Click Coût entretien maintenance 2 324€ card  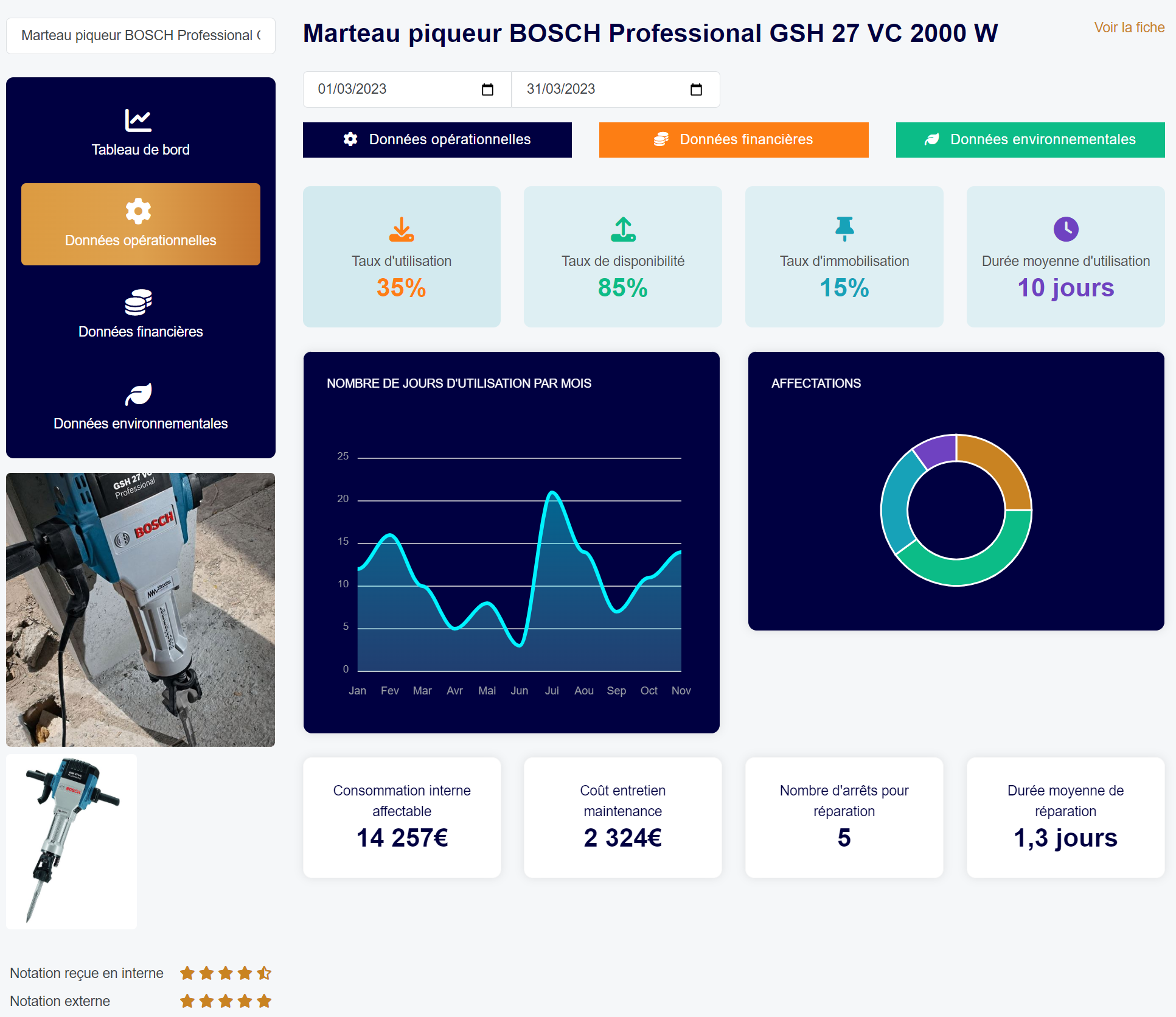(x=623, y=817)
